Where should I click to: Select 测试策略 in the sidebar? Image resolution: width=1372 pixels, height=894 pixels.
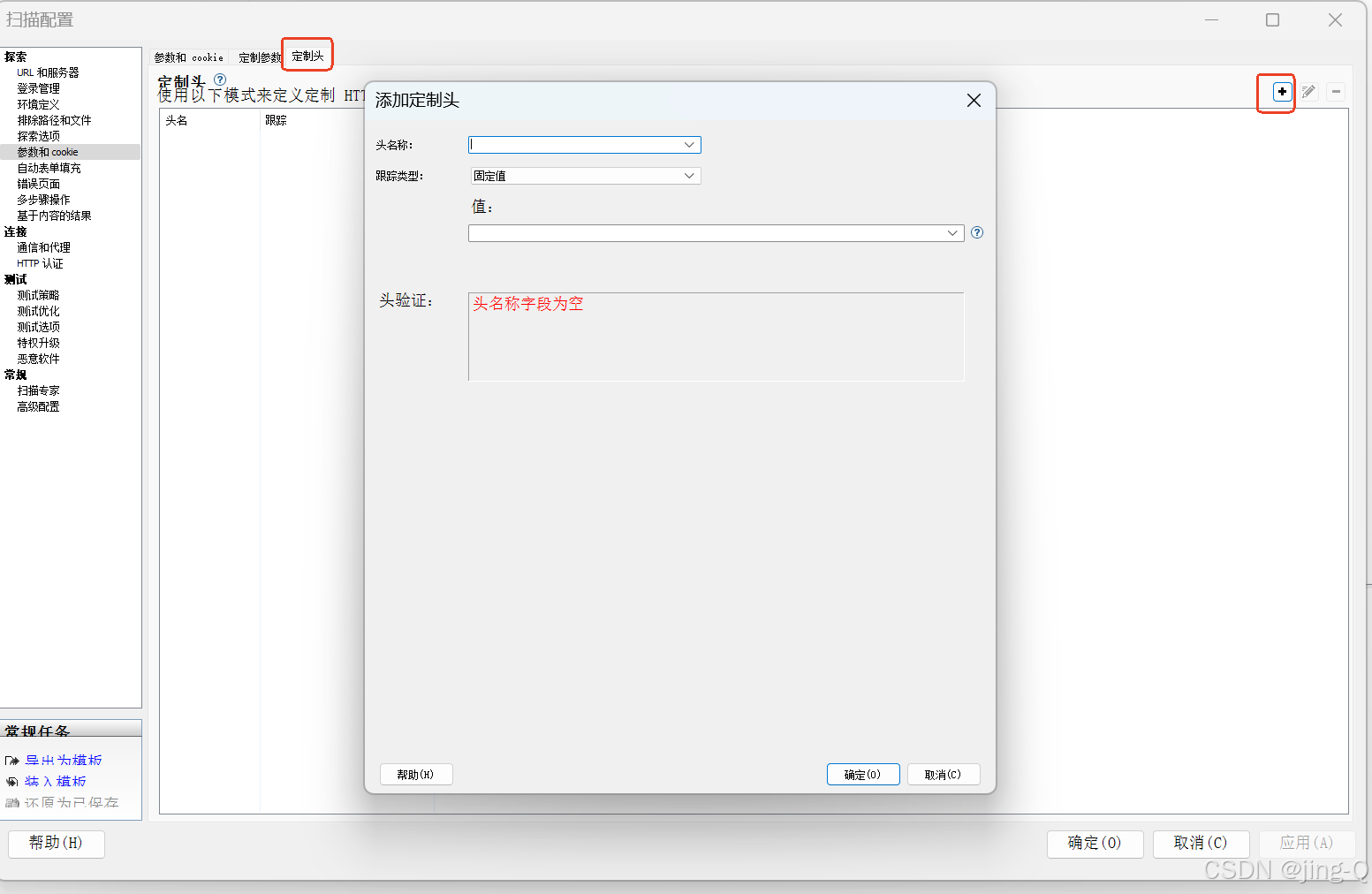pyautogui.click(x=39, y=295)
